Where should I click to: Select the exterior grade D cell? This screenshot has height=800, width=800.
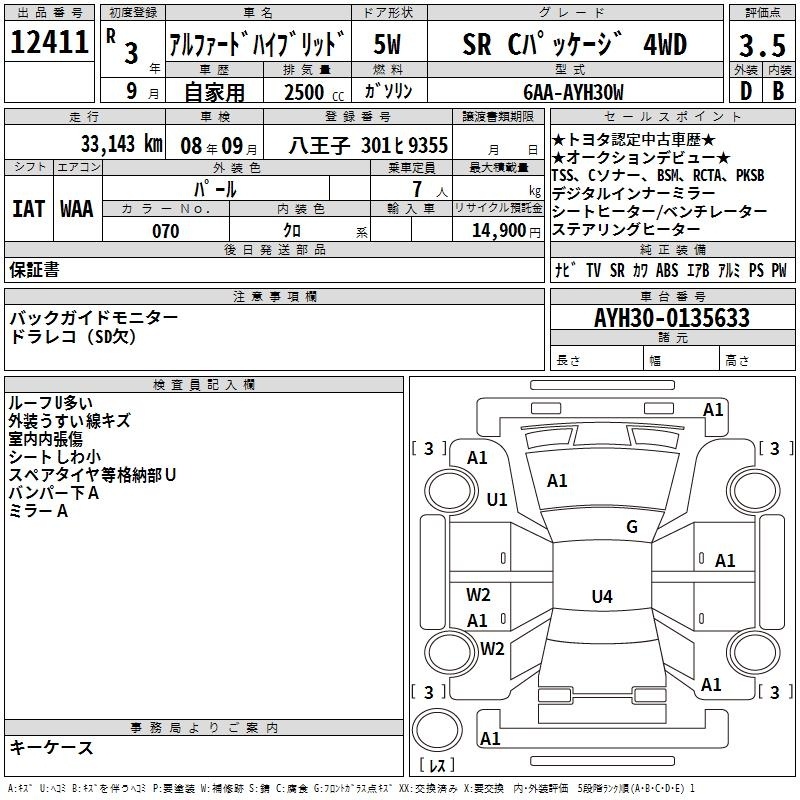[745, 92]
